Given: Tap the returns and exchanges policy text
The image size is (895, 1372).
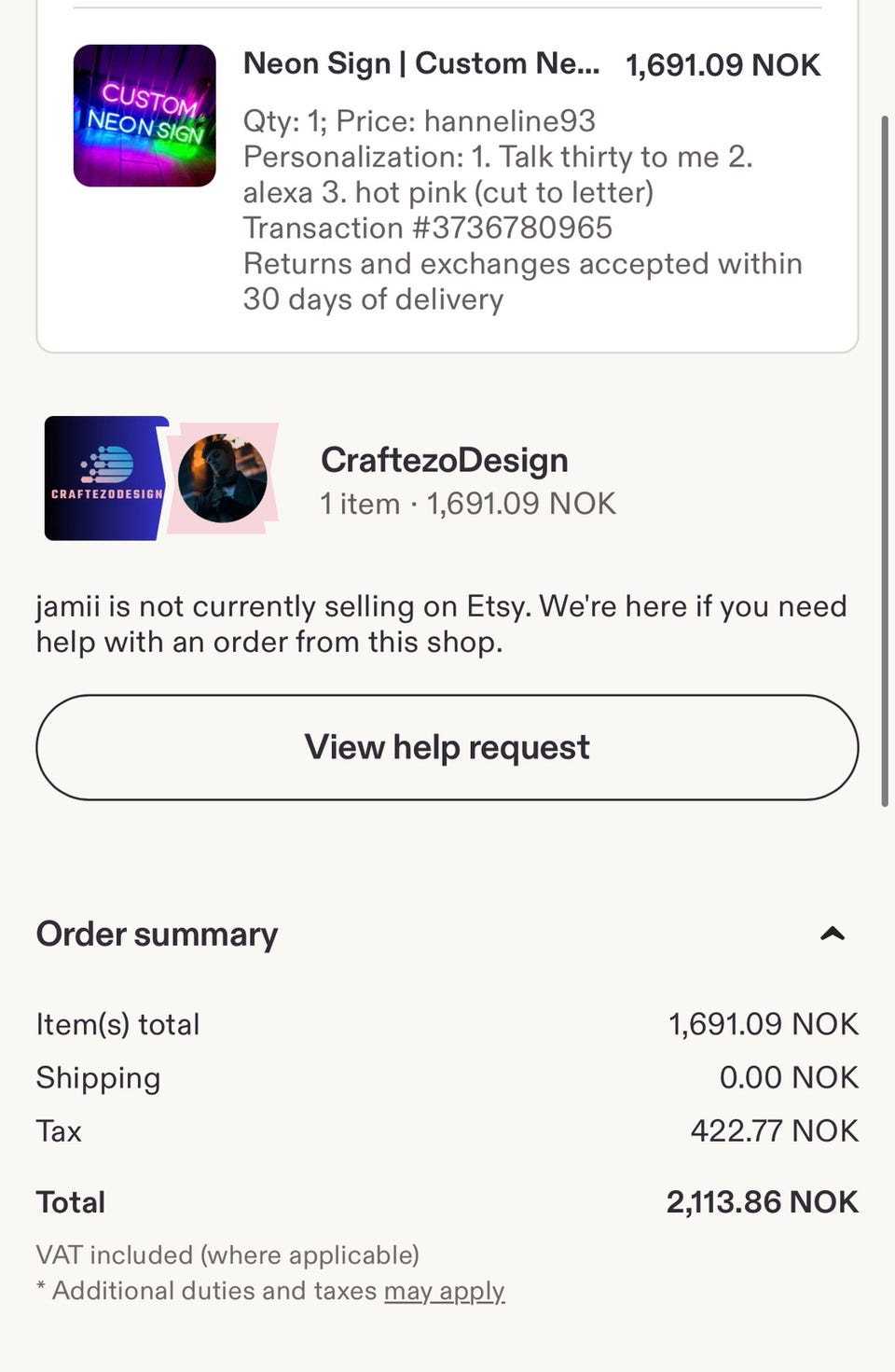Looking at the screenshot, I should [x=522, y=281].
